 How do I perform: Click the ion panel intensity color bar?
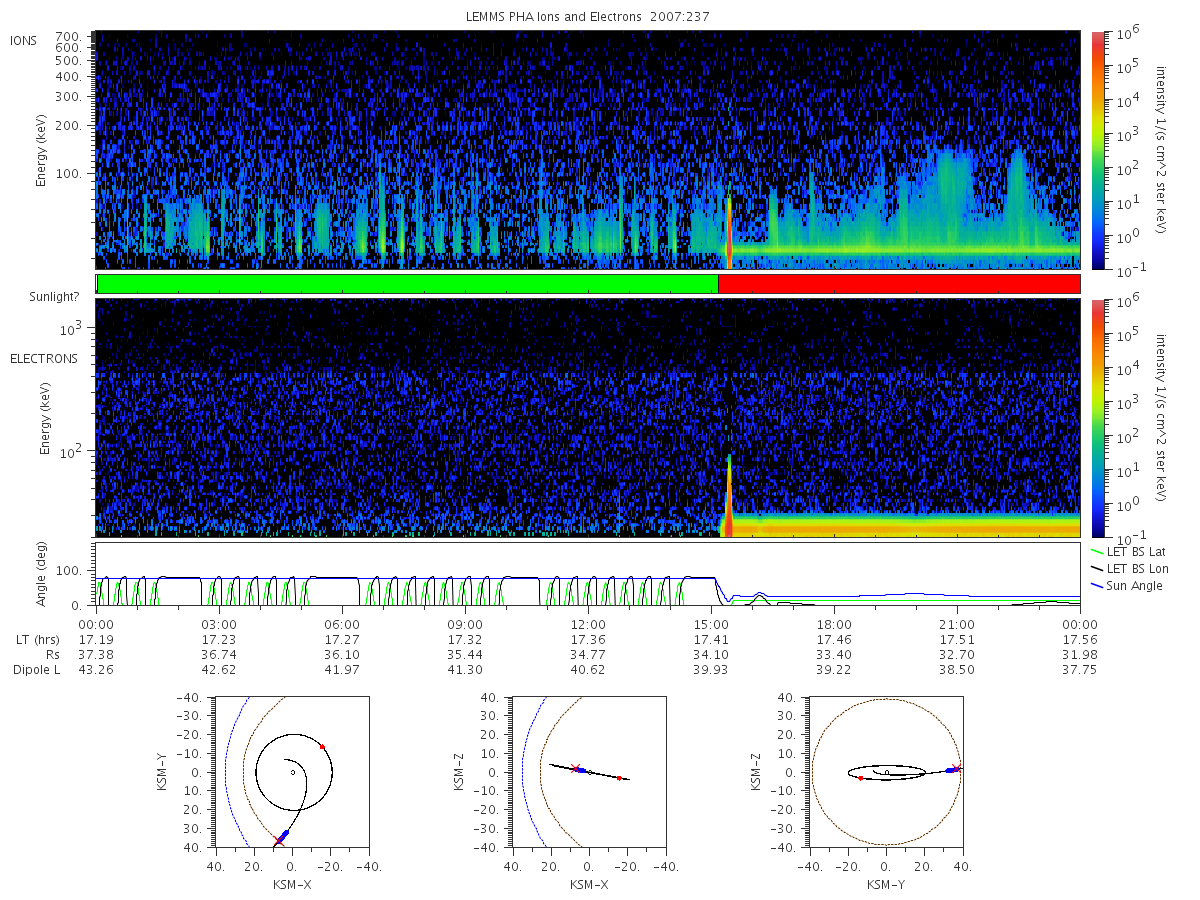tap(1097, 150)
